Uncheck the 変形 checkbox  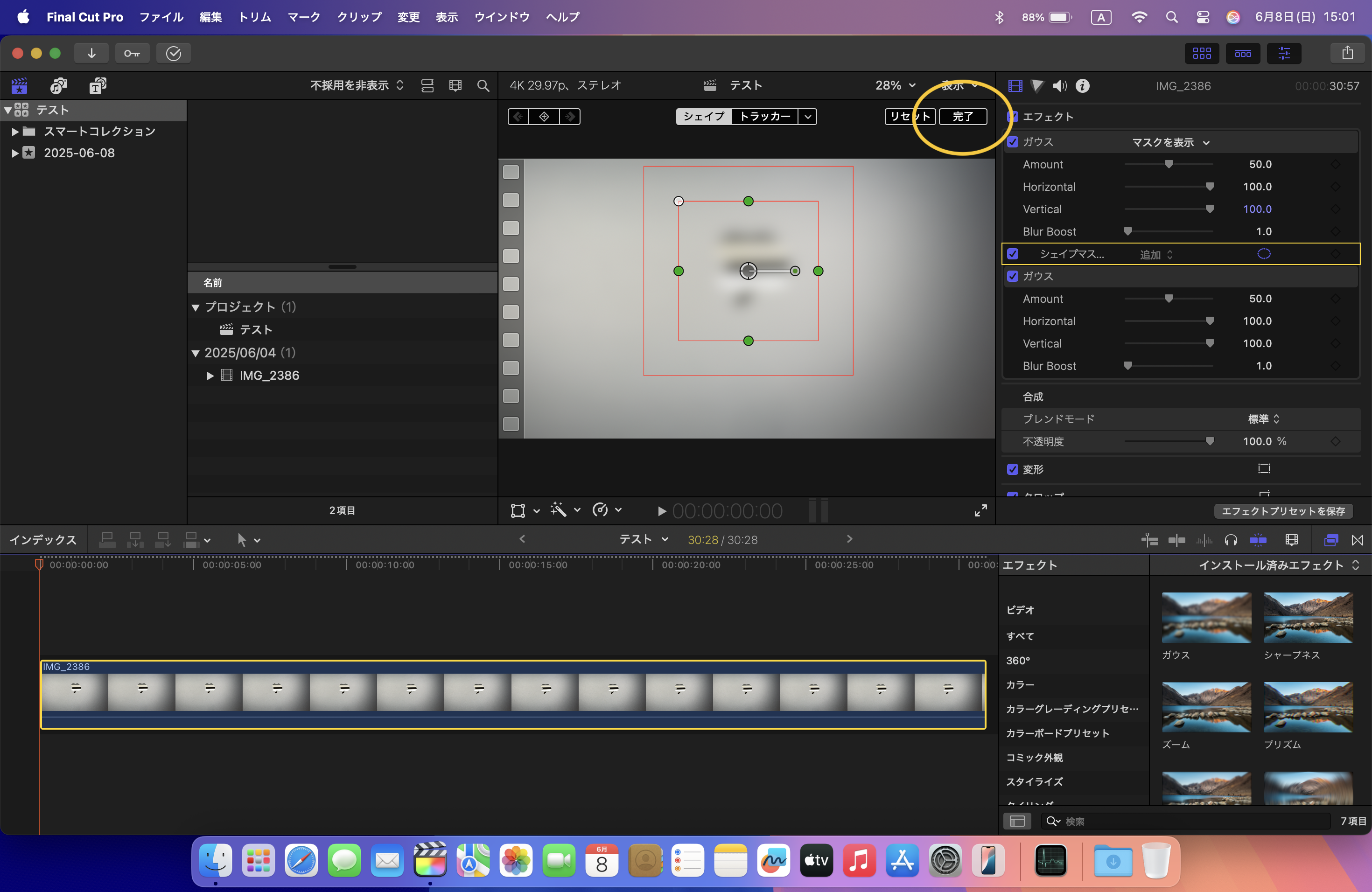[x=1013, y=469]
